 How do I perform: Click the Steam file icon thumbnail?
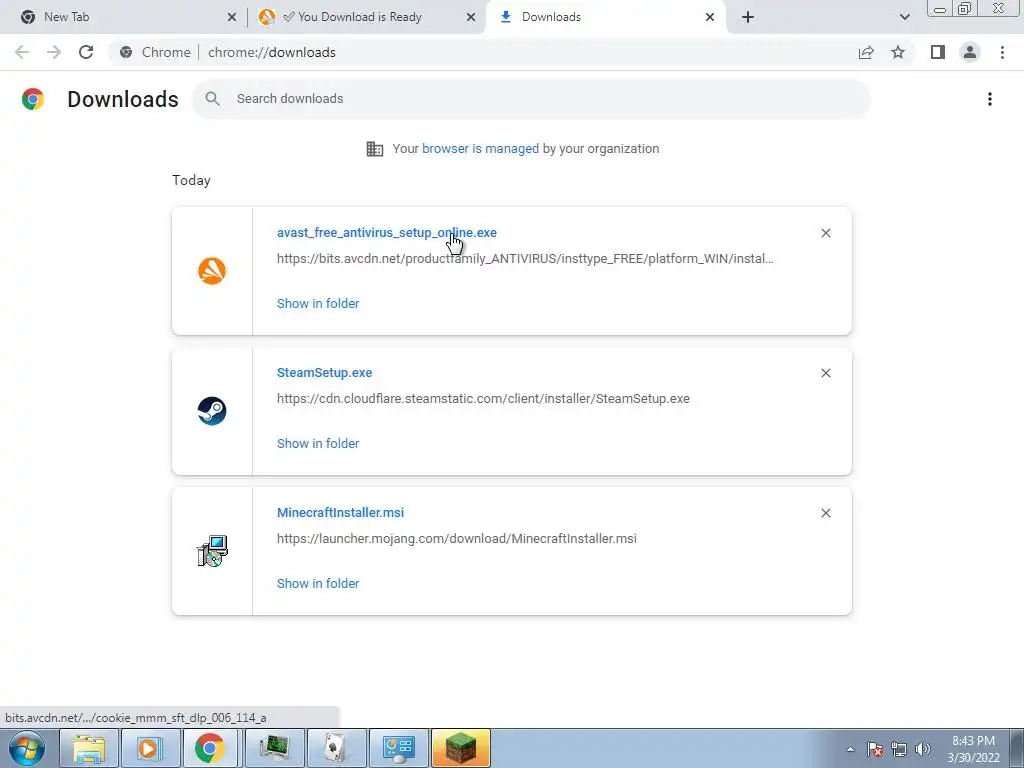212,411
